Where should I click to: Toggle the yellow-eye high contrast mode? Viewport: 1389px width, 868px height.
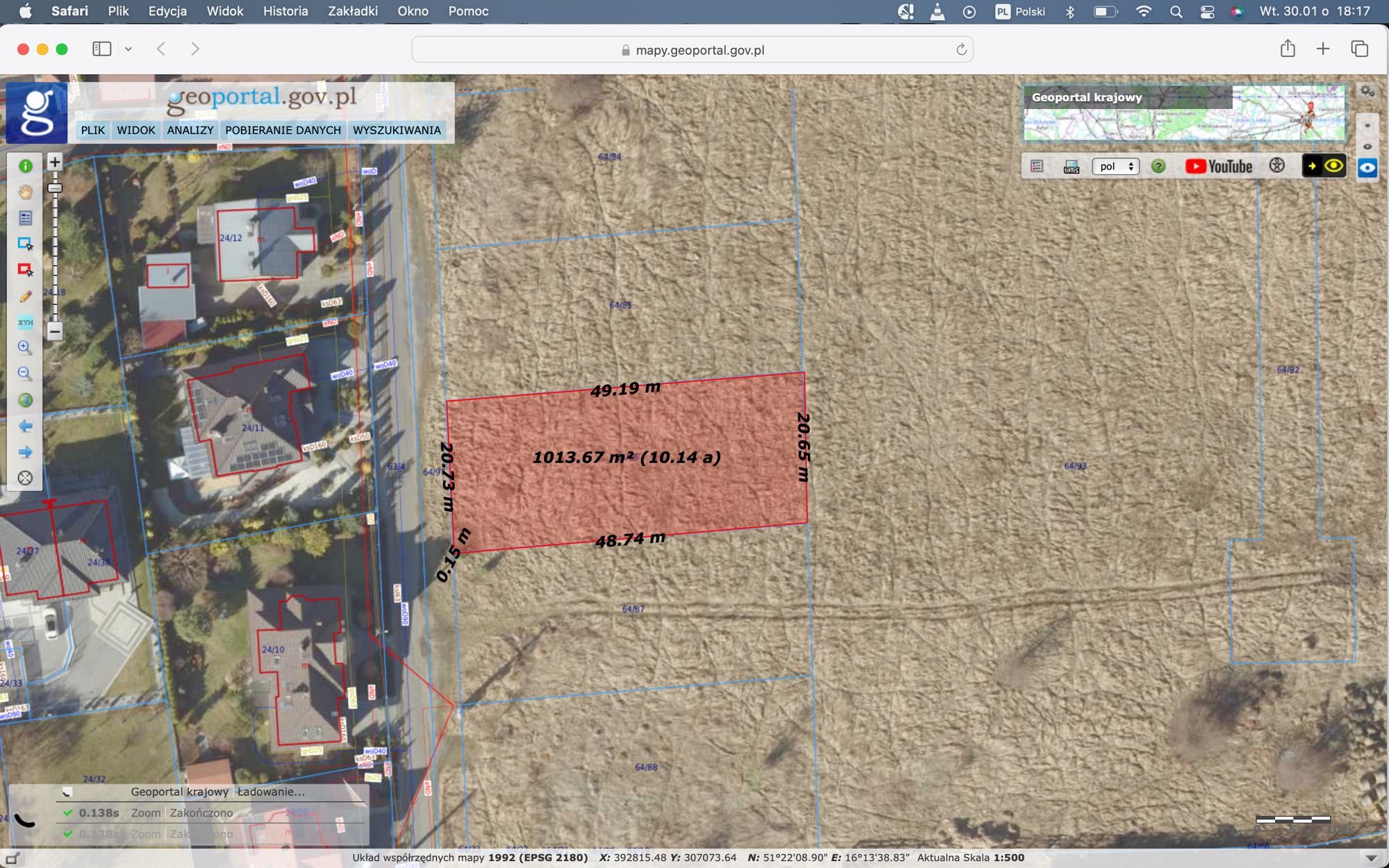[1324, 166]
